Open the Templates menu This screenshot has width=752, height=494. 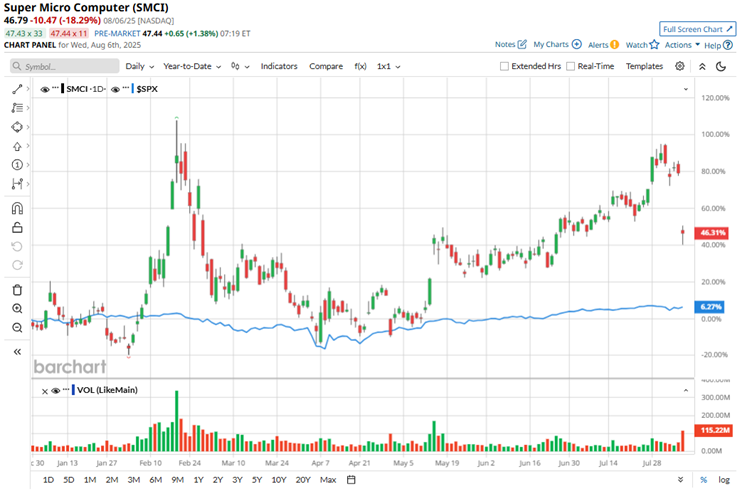coord(644,66)
